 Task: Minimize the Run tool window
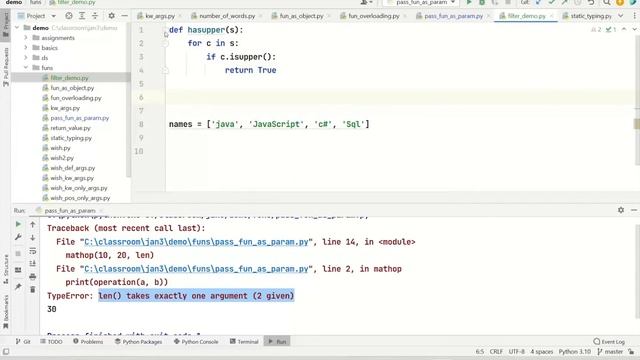634,210
